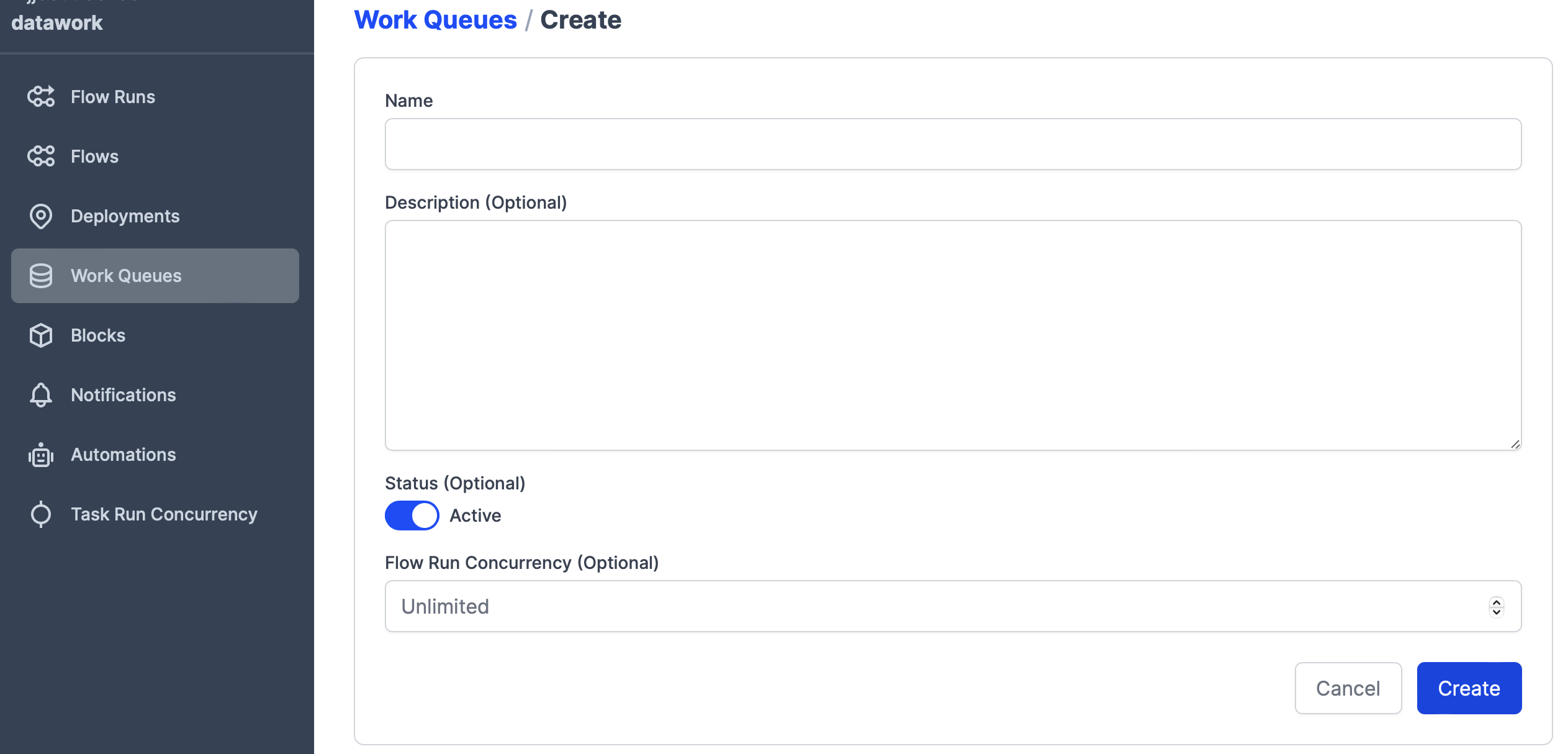Open the Notifications menu item
Screen dimensions: 1568x754
[x=123, y=395]
